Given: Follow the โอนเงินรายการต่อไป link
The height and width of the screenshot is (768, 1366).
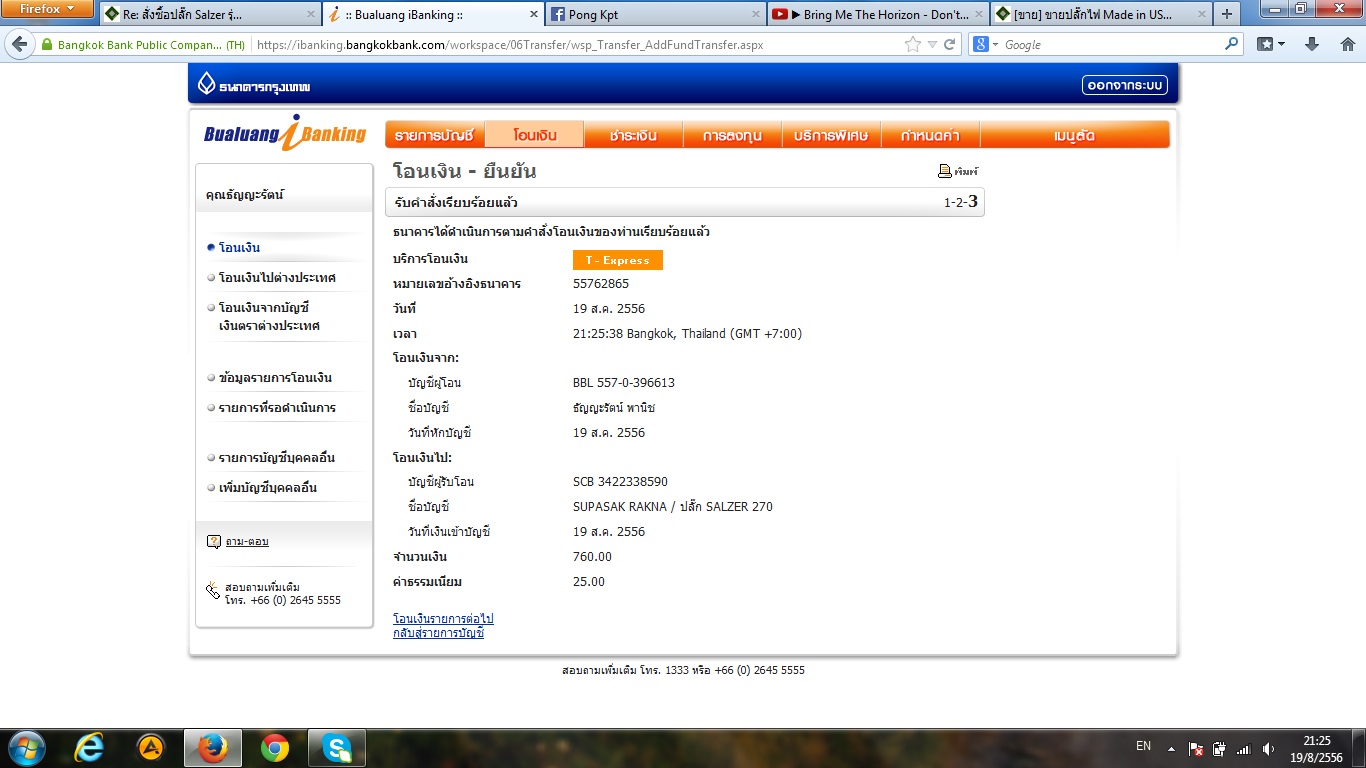Looking at the screenshot, I should click(443, 619).
